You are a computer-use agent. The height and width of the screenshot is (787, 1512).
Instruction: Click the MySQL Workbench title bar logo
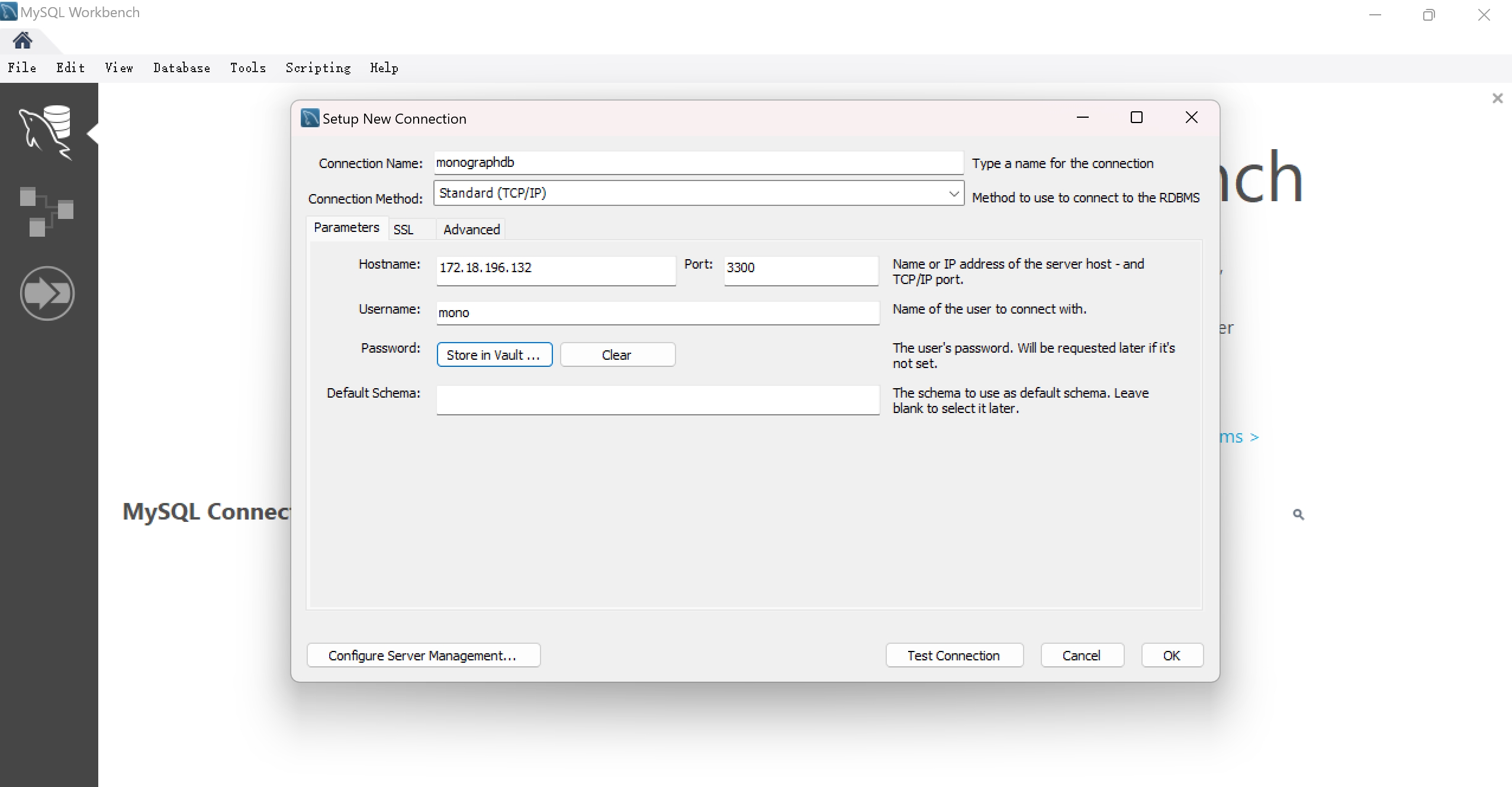tap(9, 11)
